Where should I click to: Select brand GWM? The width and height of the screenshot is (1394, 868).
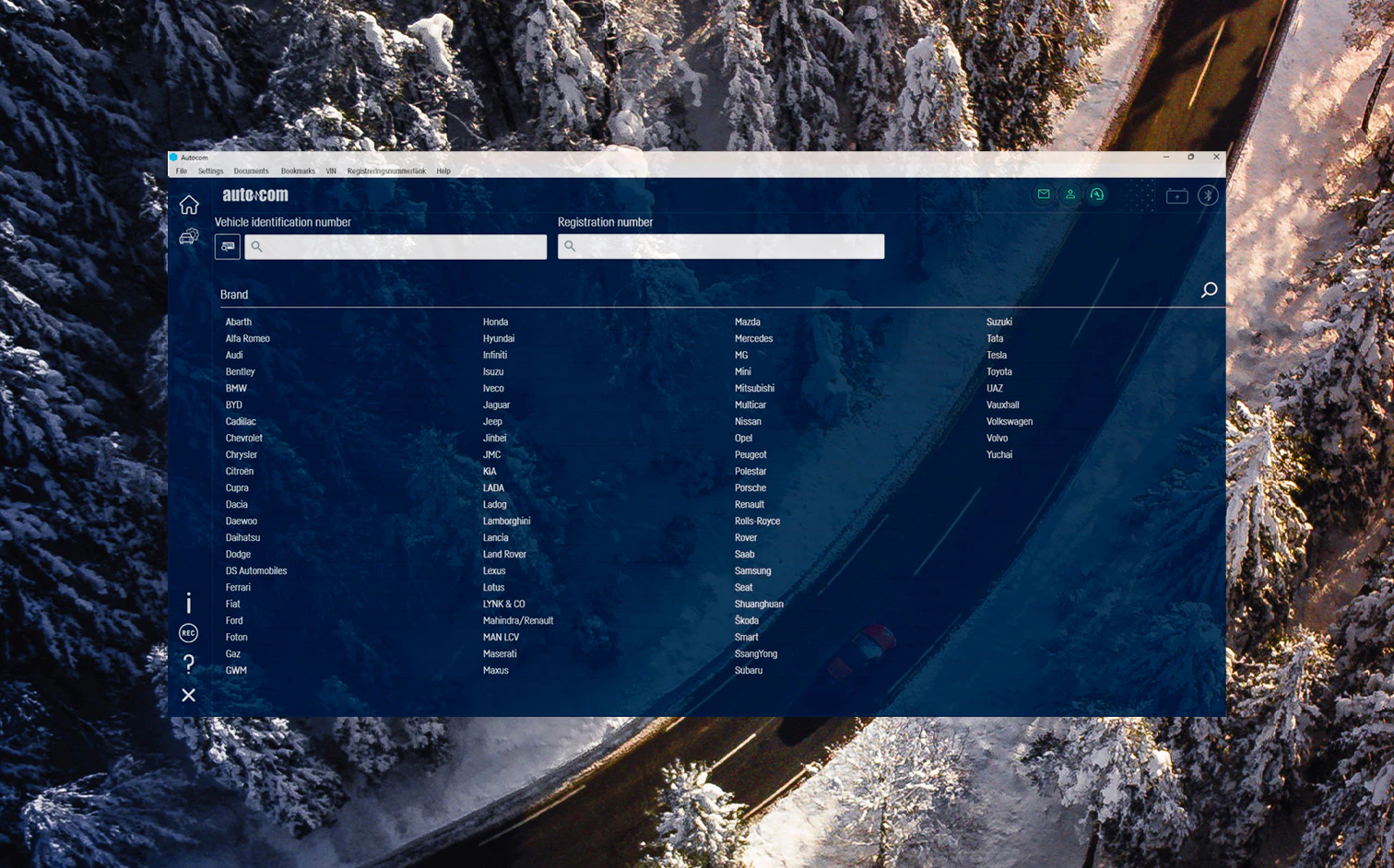[236, 670]
